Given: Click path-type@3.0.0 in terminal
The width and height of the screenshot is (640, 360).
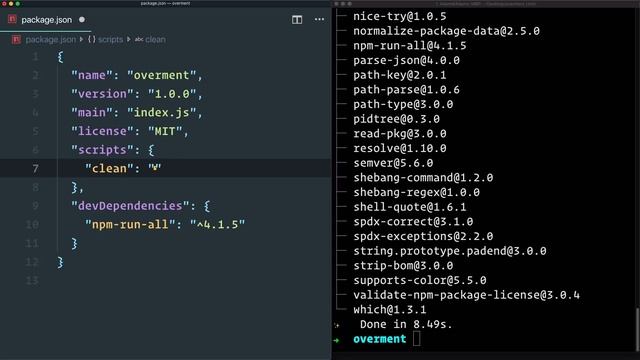Looking at the screenshot, I should (x=403, y=104).
